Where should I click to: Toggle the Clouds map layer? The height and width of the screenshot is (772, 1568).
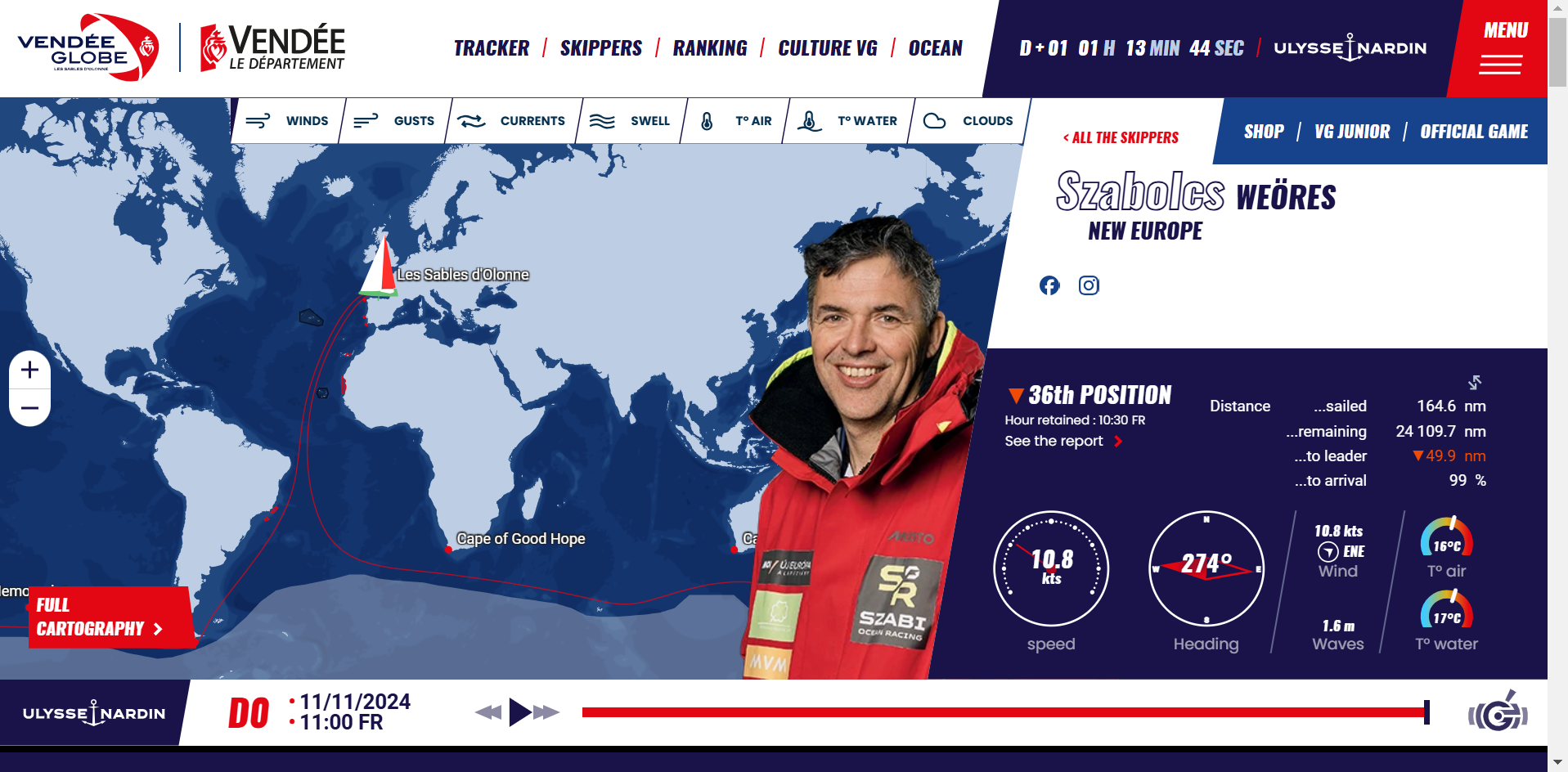[x=968, y=121]
